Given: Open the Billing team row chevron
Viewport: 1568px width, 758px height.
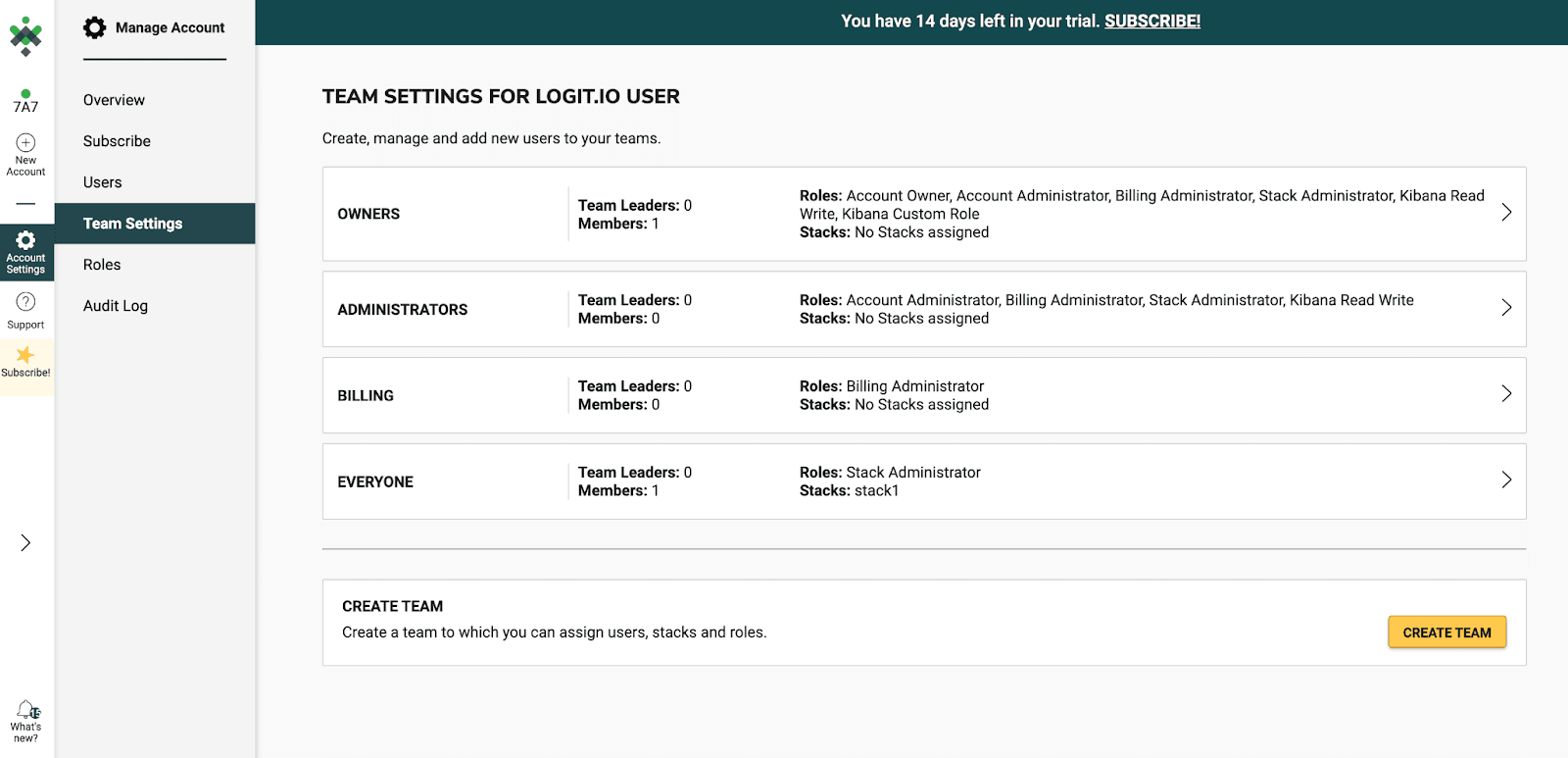Looking at the screenshot, I should pos(1506,394).
